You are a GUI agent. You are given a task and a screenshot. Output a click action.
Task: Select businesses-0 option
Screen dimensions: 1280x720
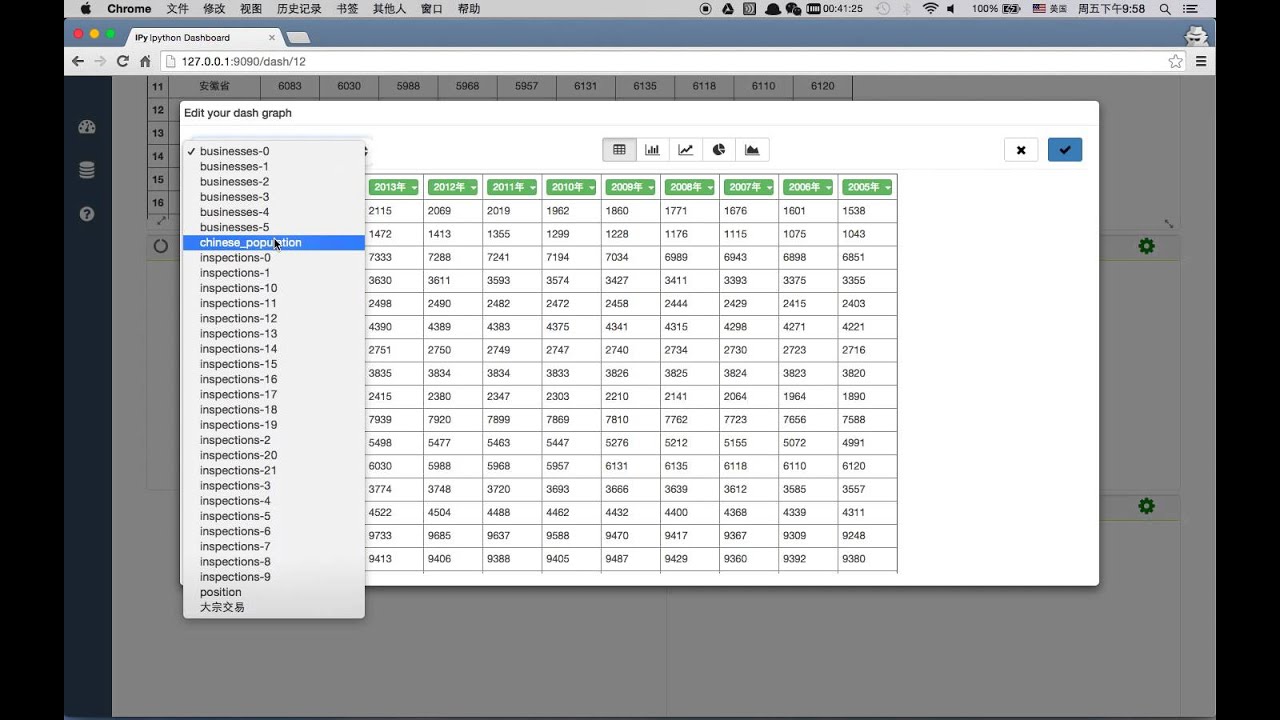click(274, 151)
